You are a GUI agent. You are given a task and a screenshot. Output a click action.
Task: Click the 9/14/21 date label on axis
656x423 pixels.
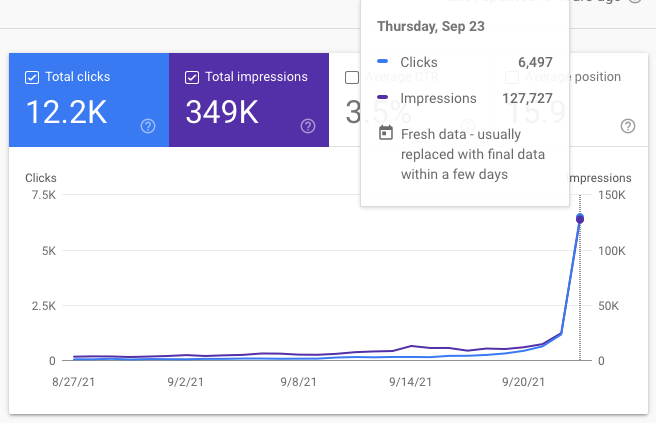410,381
